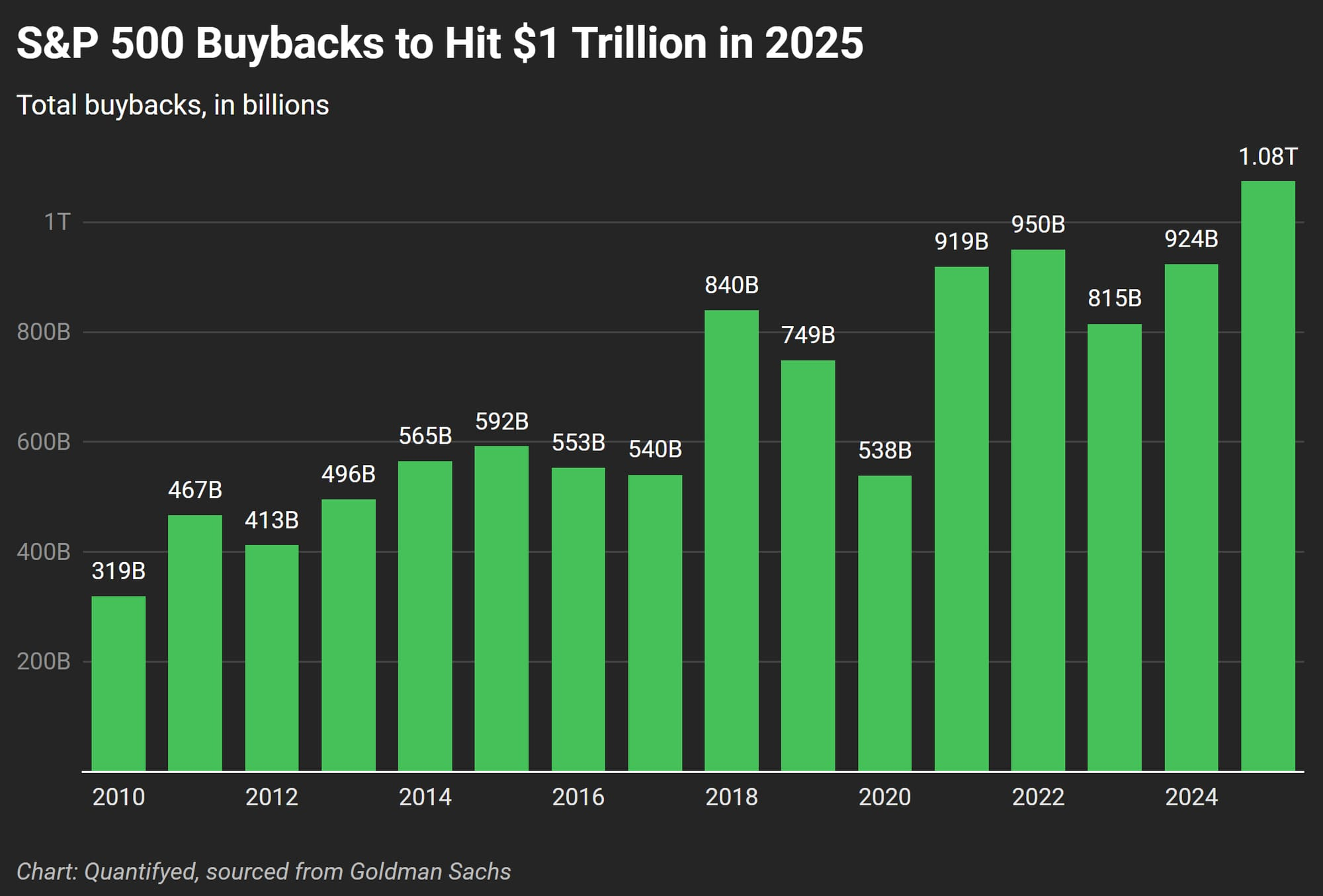Click the tallest bar labeled 1.08T
1323x896 pixels.
1268,476
